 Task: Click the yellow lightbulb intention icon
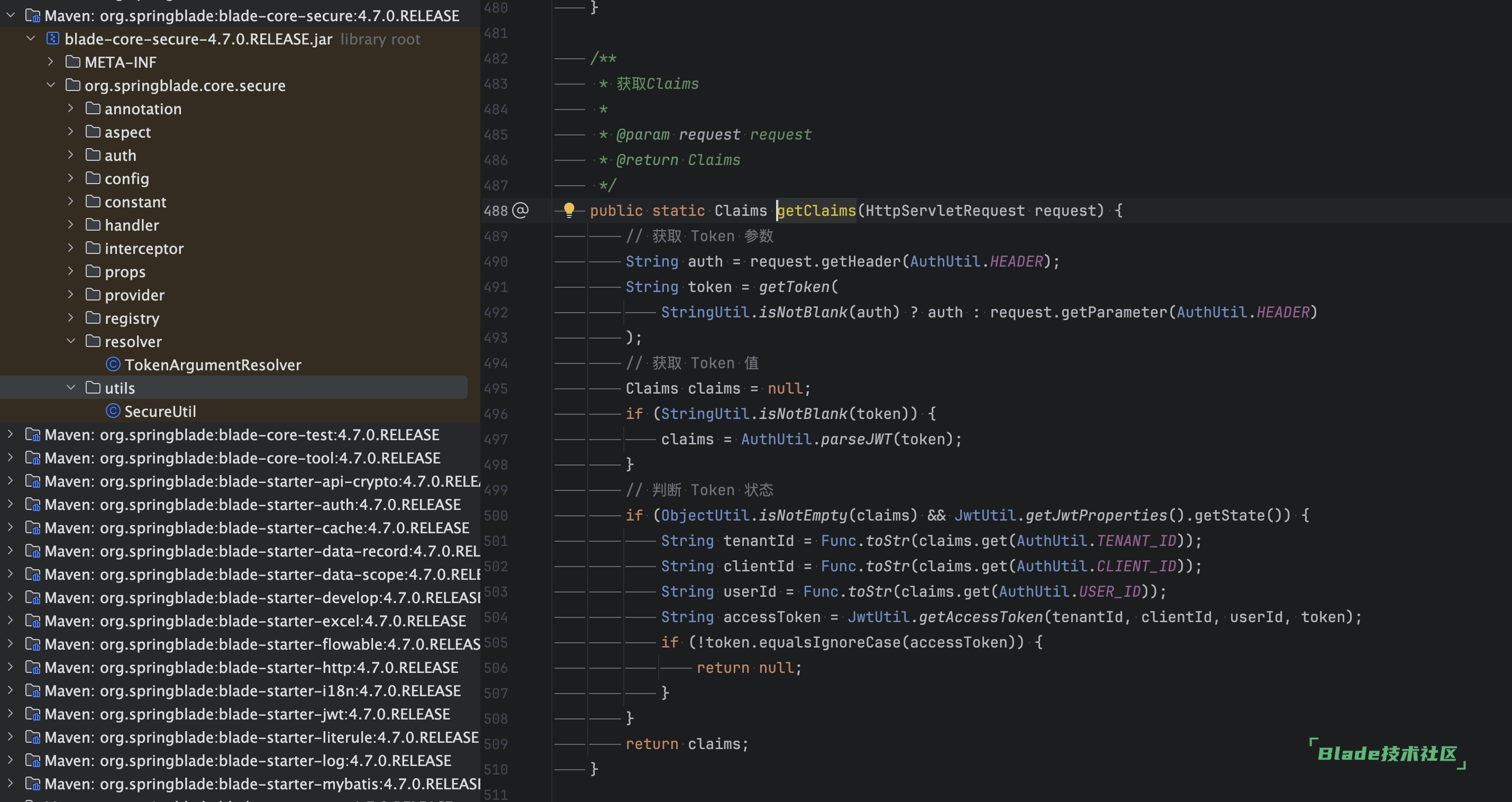click(x=568, y=209)
